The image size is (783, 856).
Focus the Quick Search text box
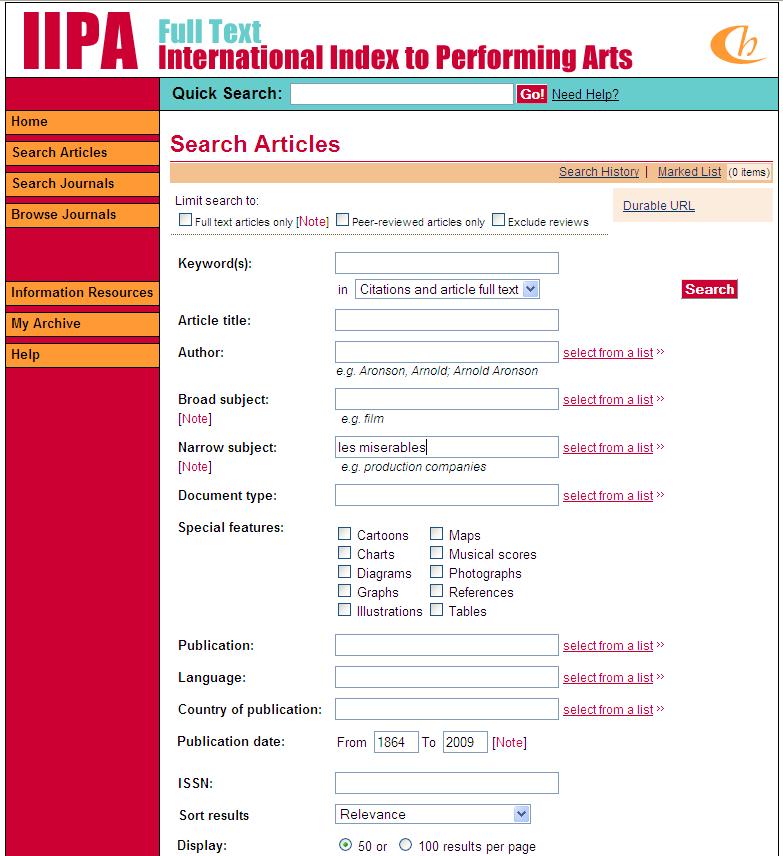[402, 94]
